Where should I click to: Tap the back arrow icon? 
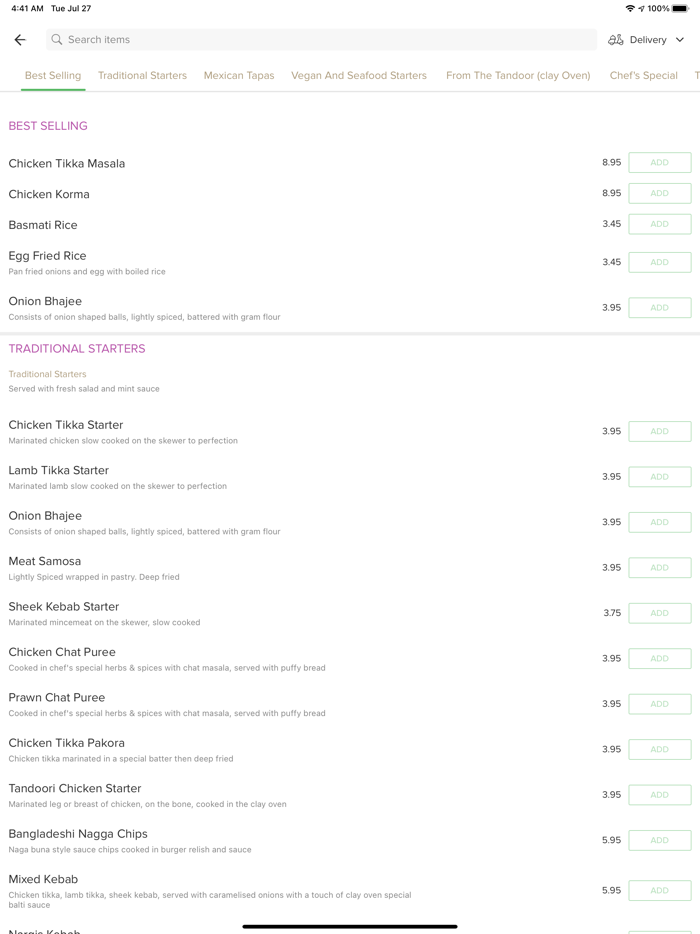[20, 40]
